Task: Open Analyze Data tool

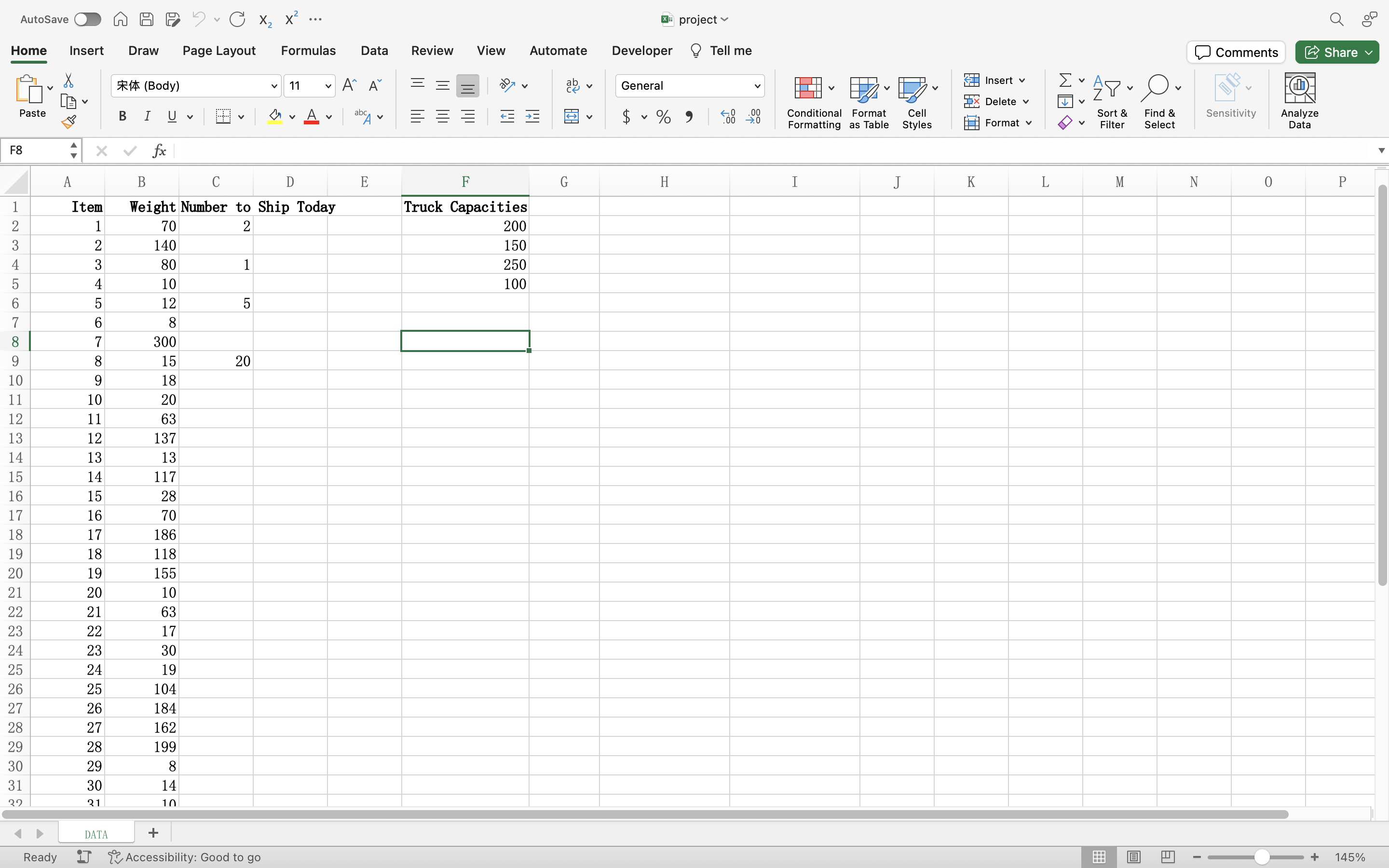Action: click(x=1299, y=101)
